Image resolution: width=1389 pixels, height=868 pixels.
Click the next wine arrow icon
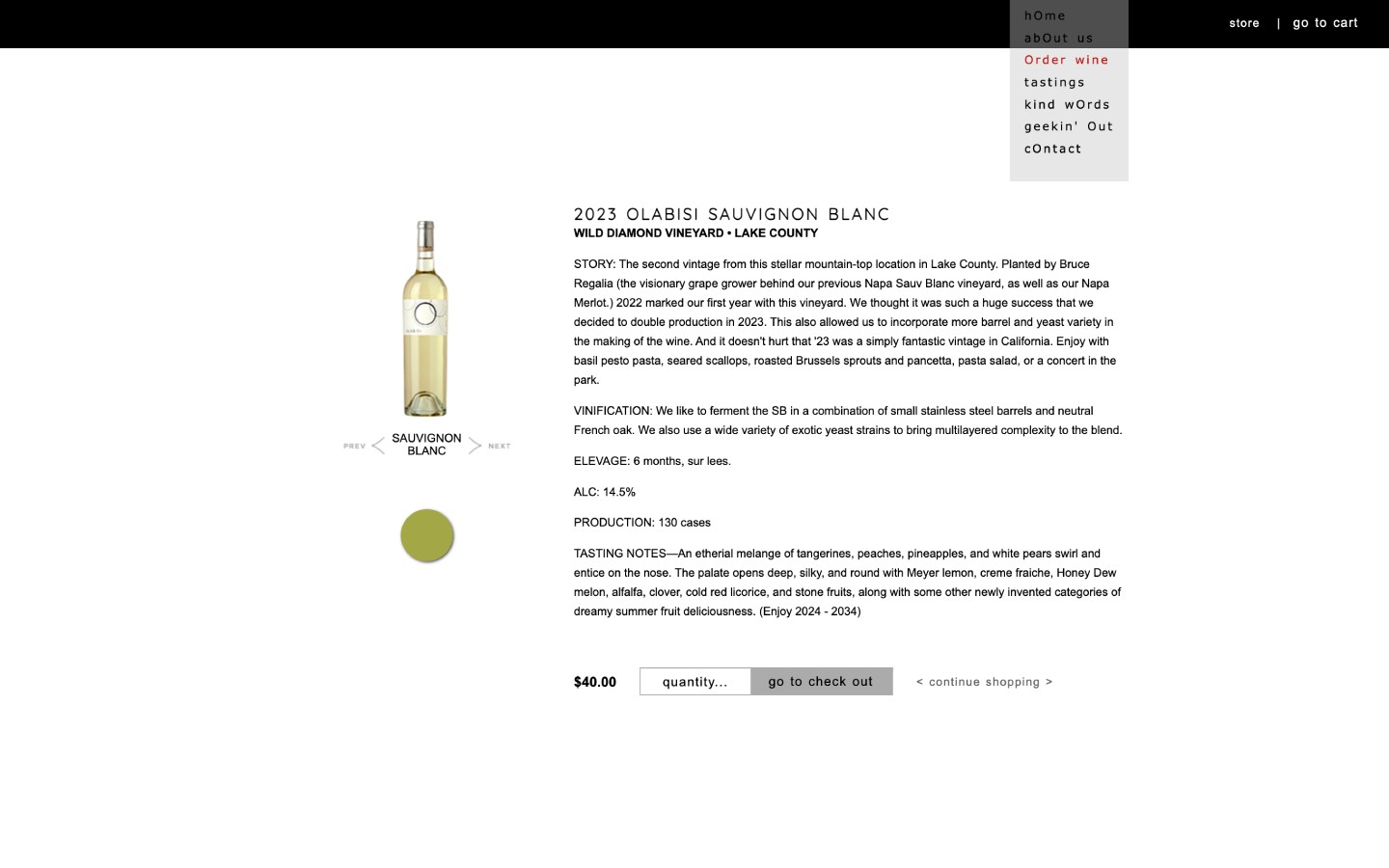475,446
